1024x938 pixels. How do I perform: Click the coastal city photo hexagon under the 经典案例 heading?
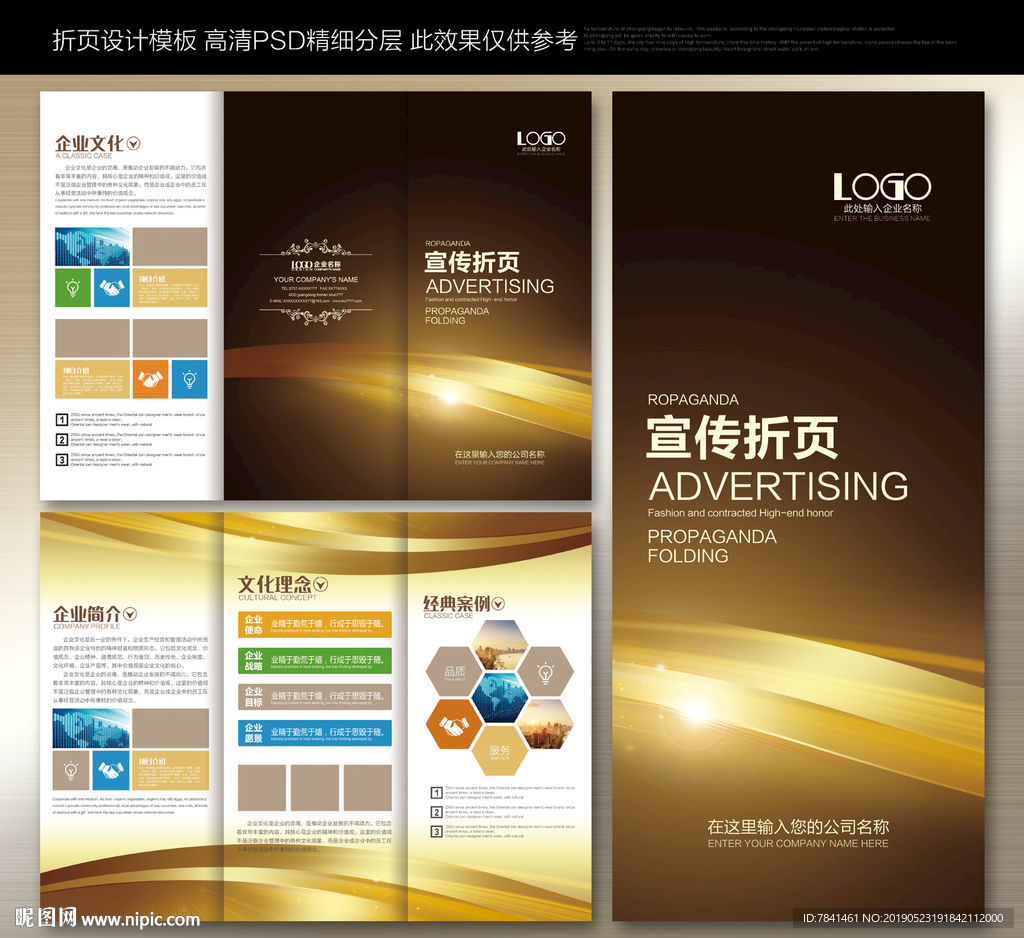(500, 645)
